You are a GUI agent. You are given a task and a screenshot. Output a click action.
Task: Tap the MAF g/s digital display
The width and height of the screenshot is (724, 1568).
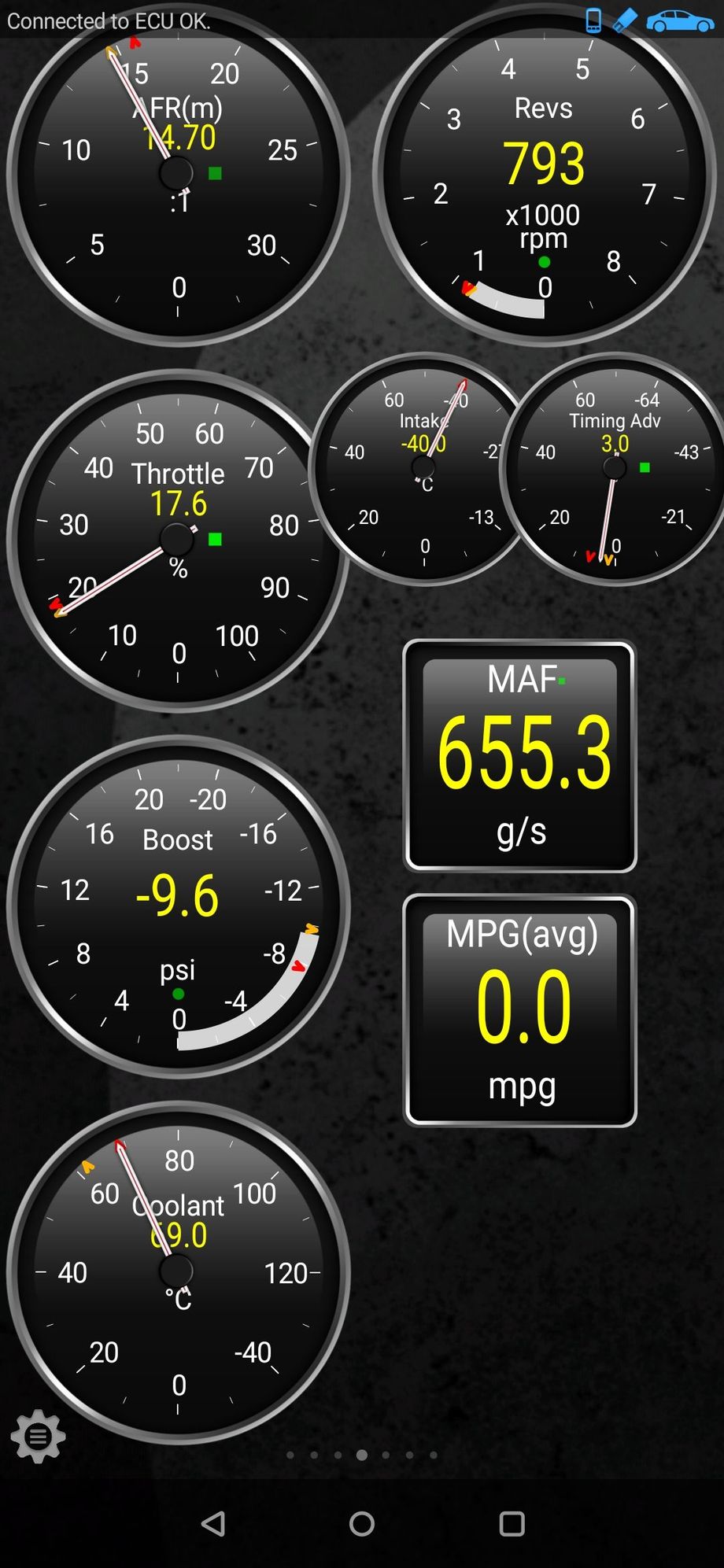(x=519, y=756)
